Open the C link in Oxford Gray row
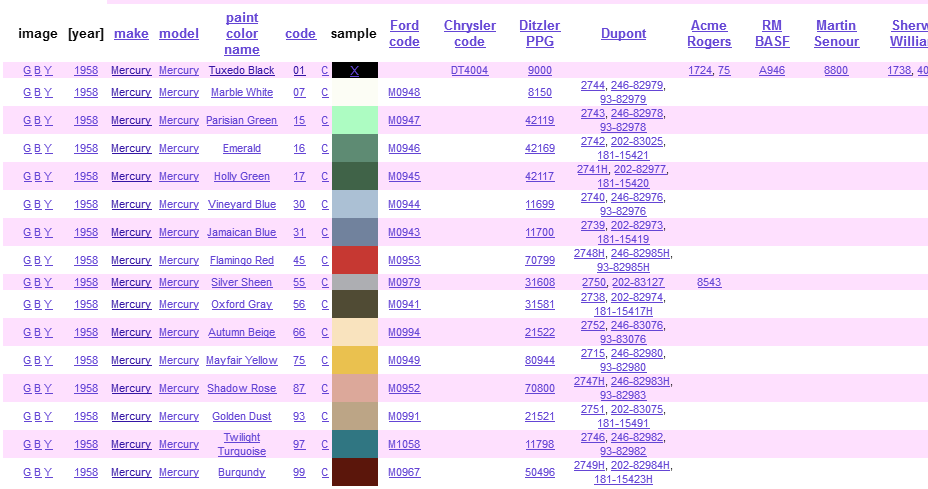928x489 pixels. [x=325, y=304]
